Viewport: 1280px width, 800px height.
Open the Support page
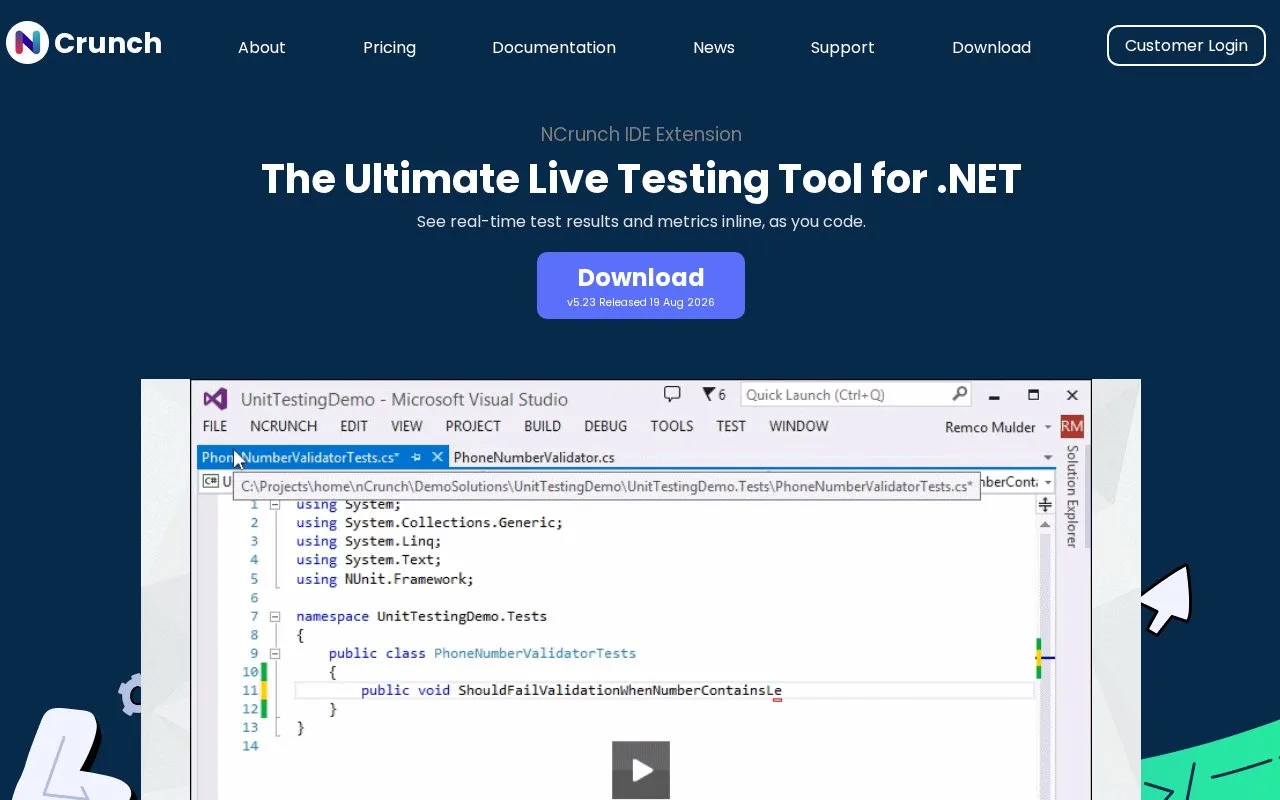tap(842, 47)
